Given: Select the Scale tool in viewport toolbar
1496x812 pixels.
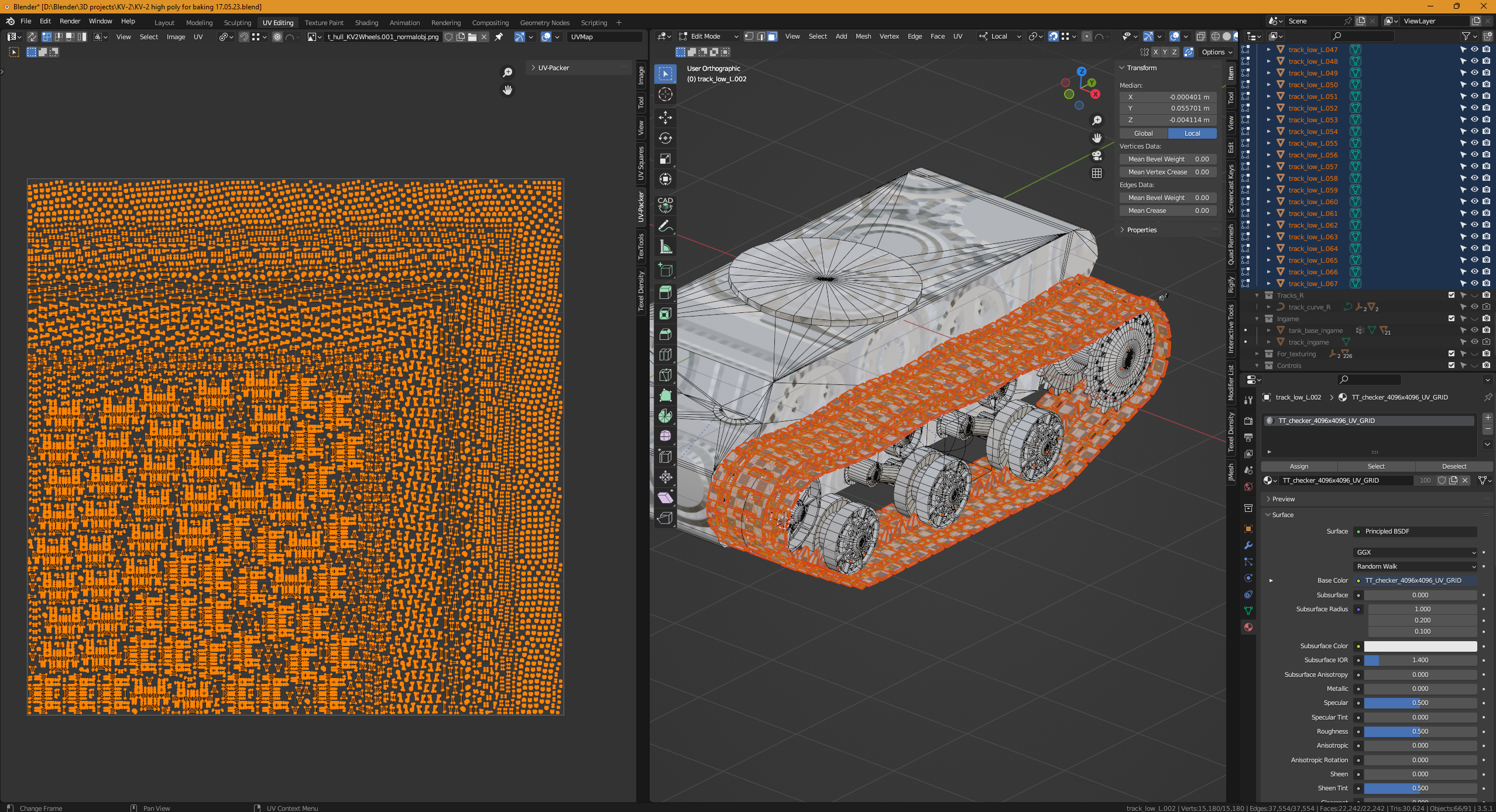Looking at the screenshot, I should pos(665,159).
